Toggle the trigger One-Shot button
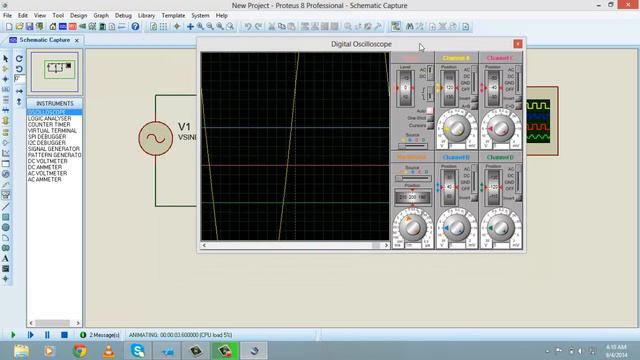 pyautogui.click(x=430, y=118)
